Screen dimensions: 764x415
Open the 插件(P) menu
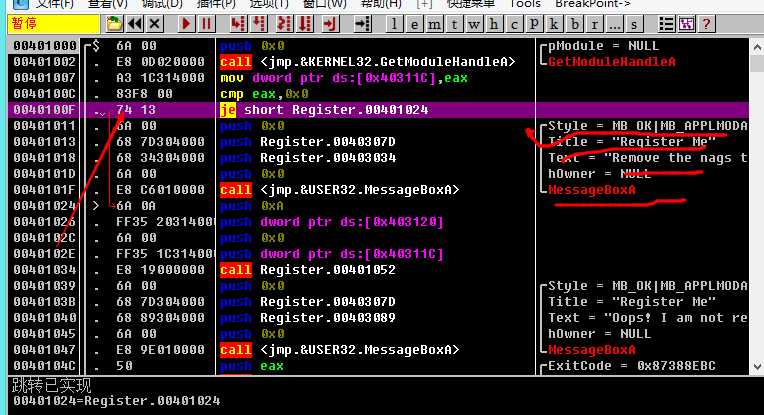click(216, 4)
